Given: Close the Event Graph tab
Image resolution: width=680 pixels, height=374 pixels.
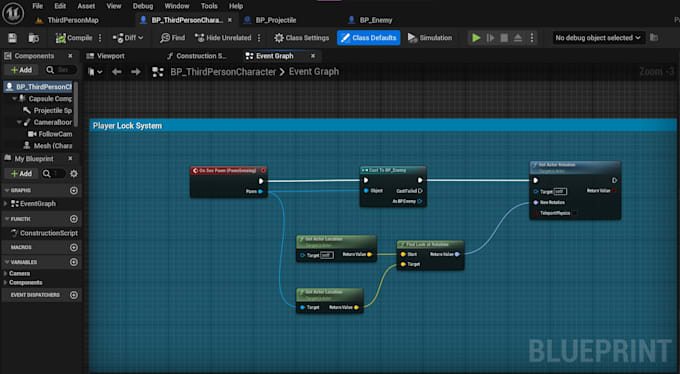Looking at the screenshot, I should point(313,56).
